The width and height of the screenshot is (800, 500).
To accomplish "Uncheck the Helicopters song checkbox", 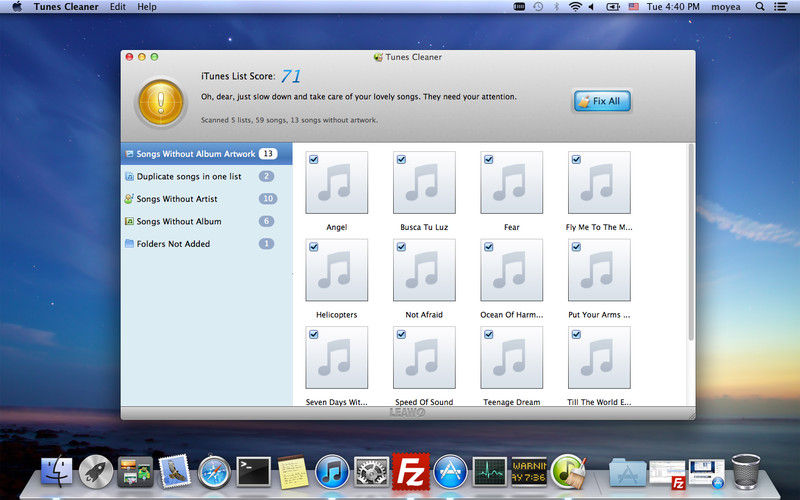I will (x=314, y=247).
